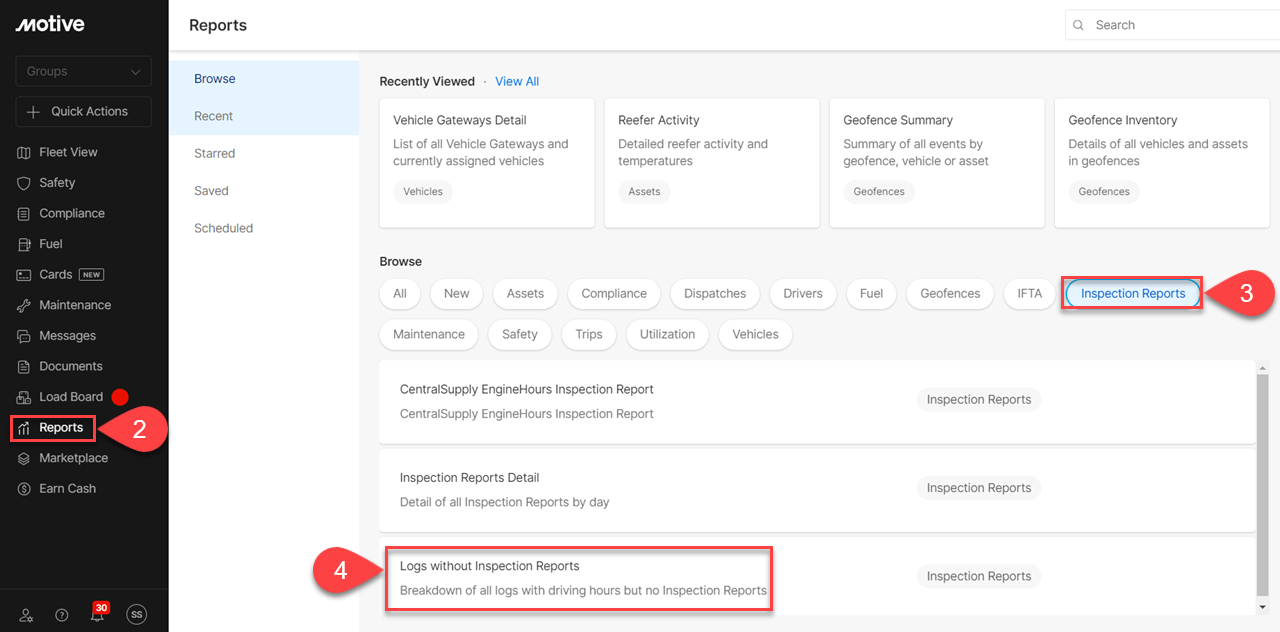Viewport: 1280px width, 632px height.
Task: Switch to the Saved tab
Action: pyautogui.click(x=264, y=191)
